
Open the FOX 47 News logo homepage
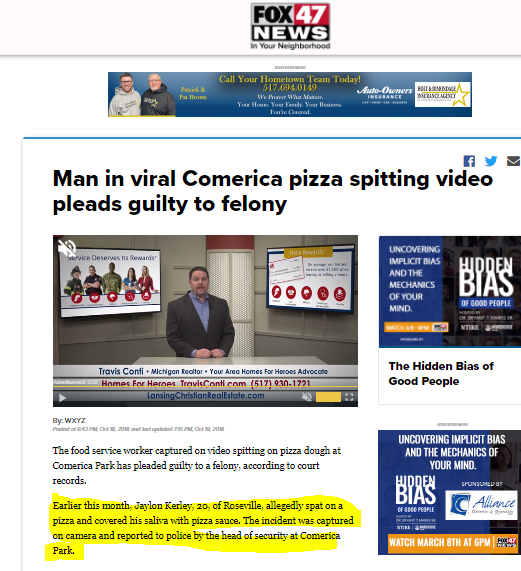tap(290, 26)
